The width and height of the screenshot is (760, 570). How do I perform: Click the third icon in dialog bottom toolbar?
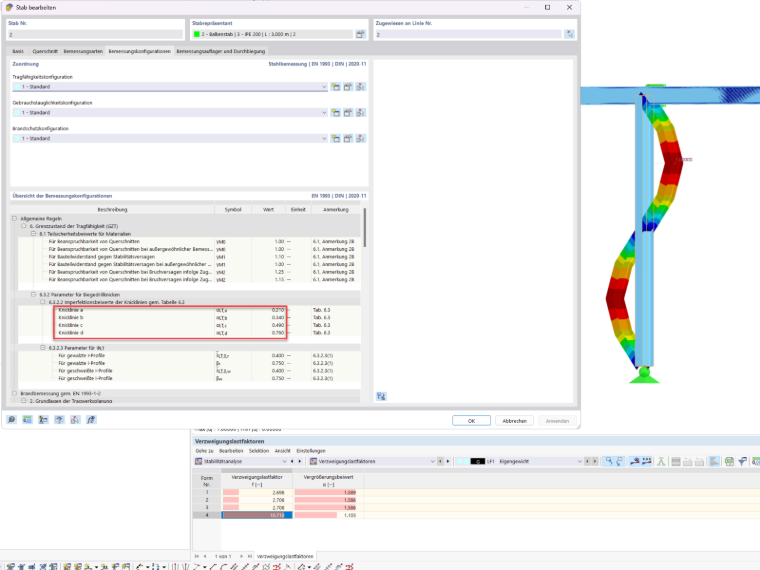[x=43, y=420]
